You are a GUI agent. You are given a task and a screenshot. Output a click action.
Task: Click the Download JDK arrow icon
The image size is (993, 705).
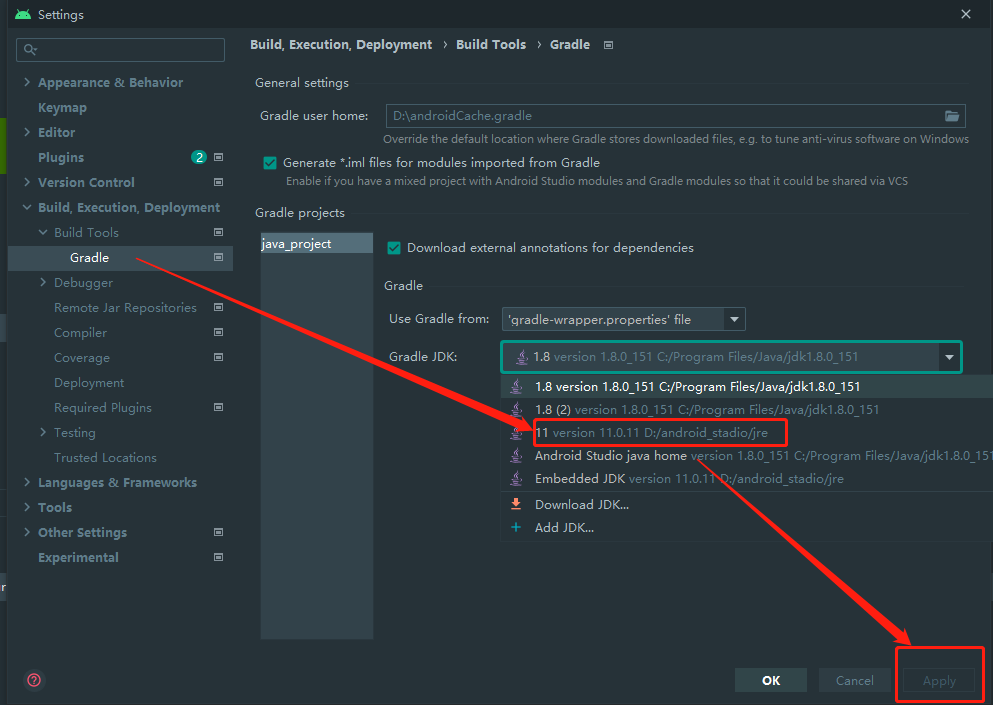[516, 504]
